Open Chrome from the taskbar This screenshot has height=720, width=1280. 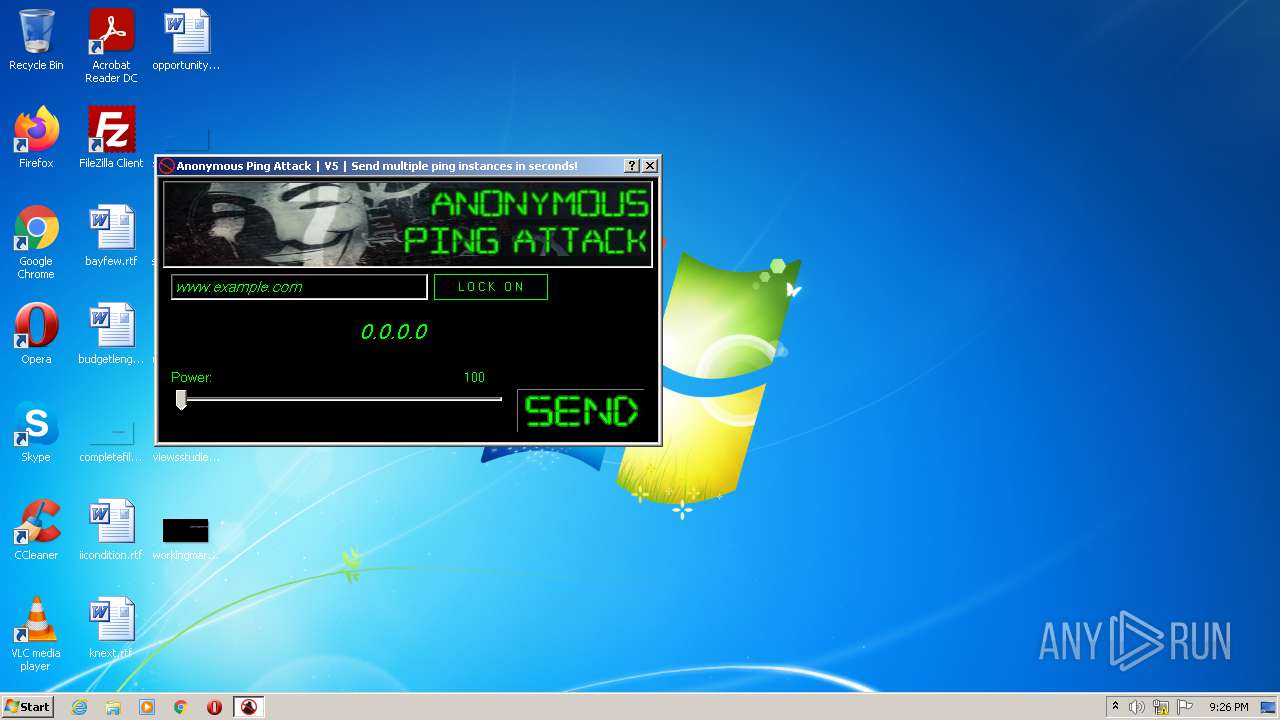[181, 707]
